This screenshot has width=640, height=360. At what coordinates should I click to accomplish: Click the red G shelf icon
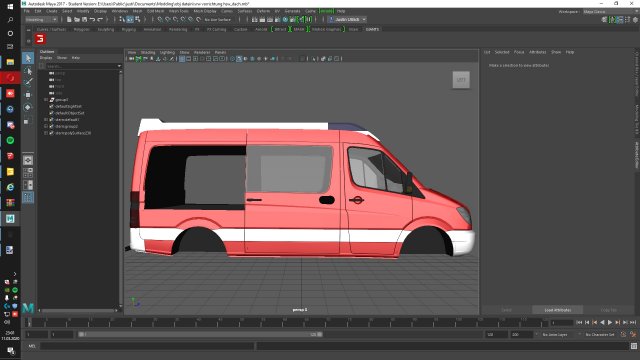(40, 39)
